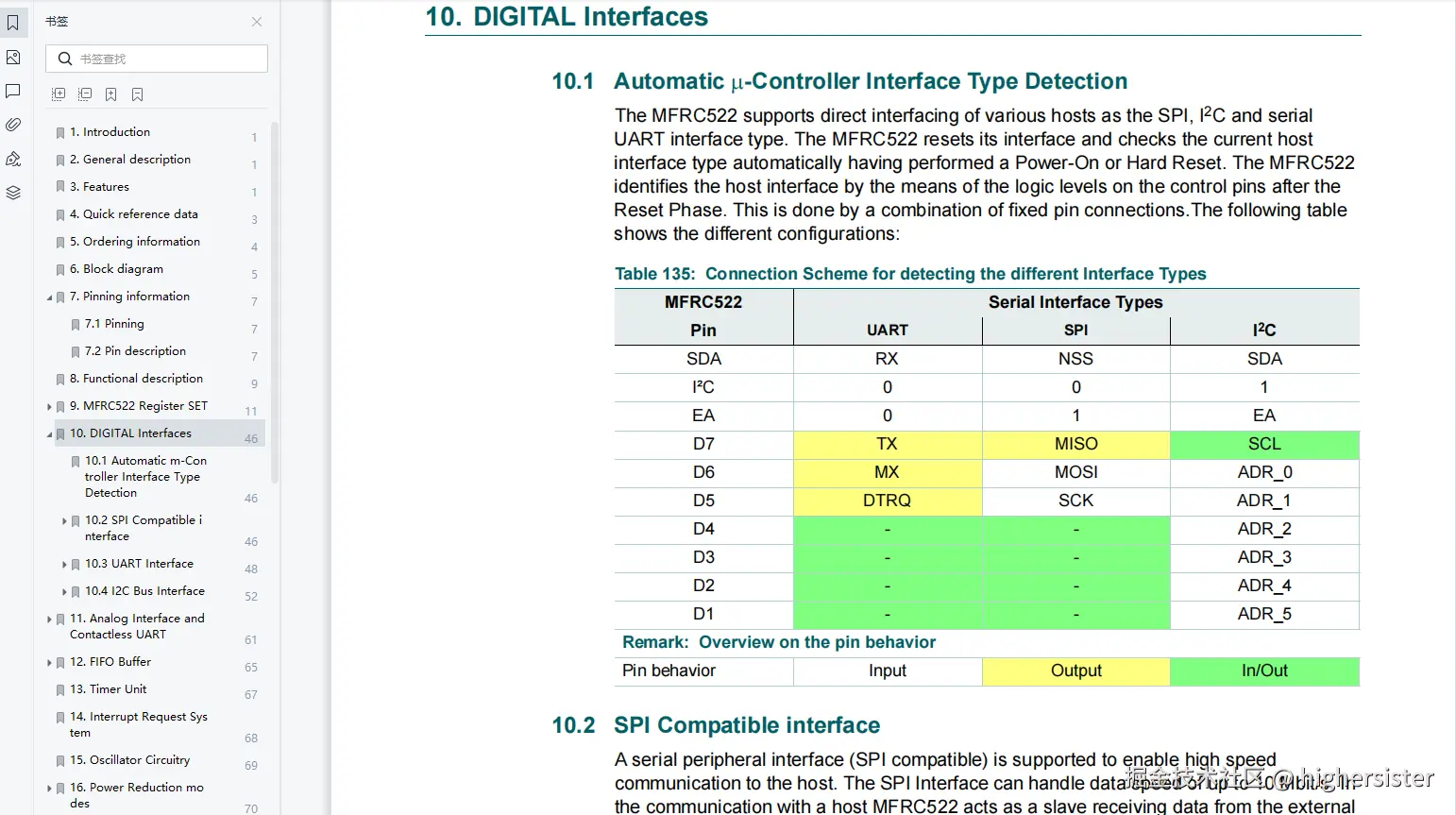Go to bookmark '6. Block diagram'

point(116,269)
